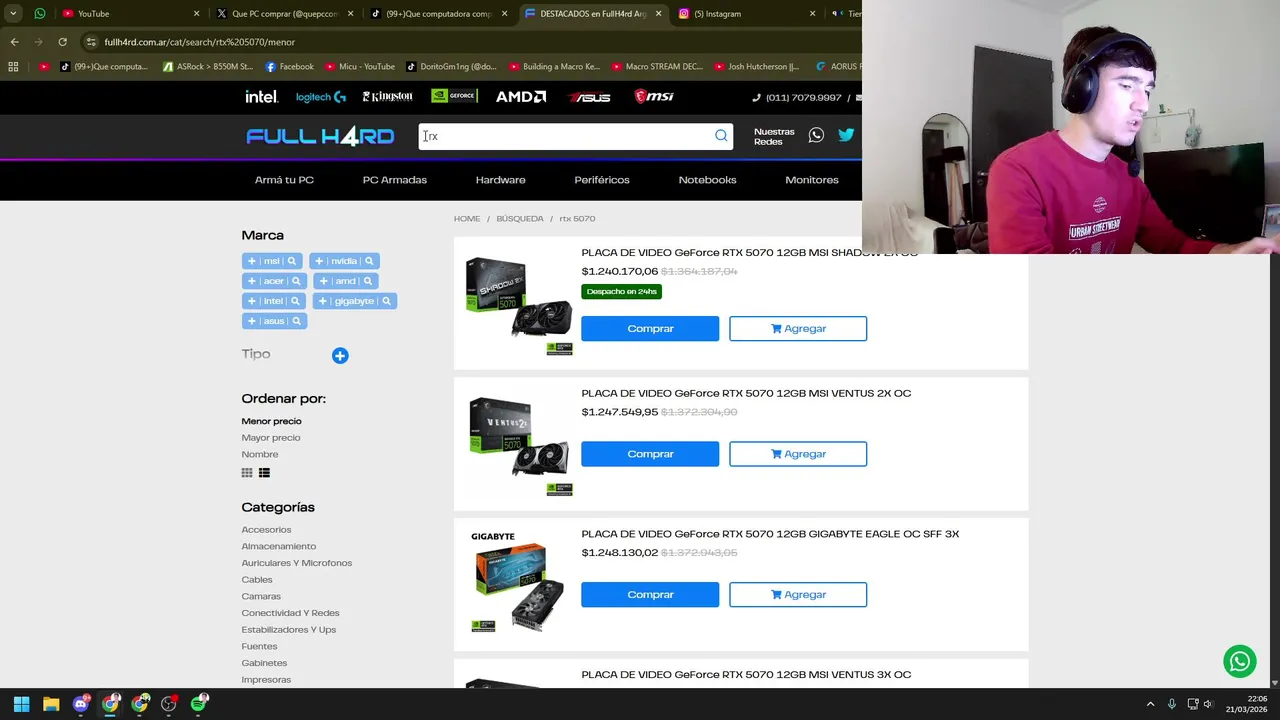Switch to grid view layout icon

click(x=247, y=473)
